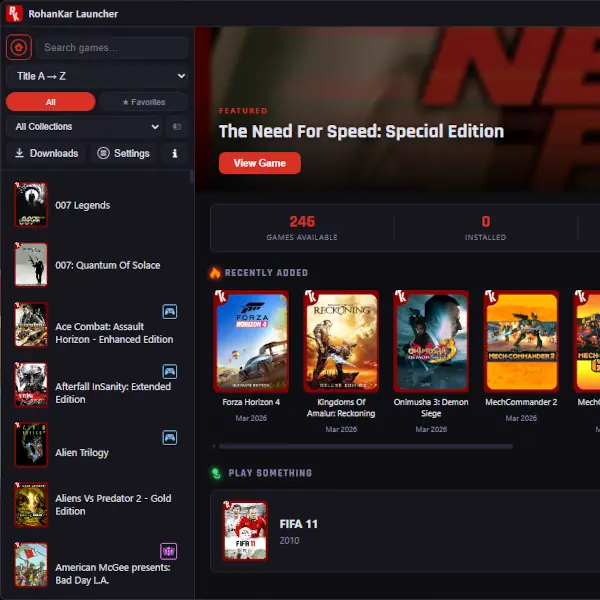Select the 007 Legends list title
This screenshot has height=600, width=600.
click(x=83, y=205)
